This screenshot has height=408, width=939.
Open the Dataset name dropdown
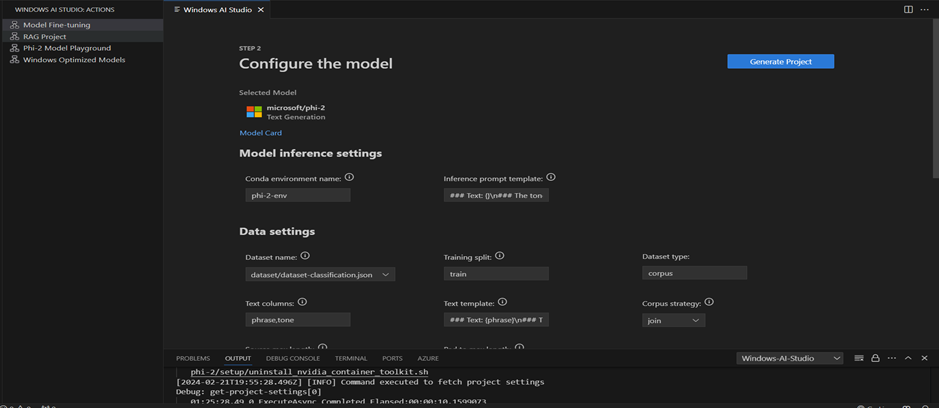click(x=320, y=274)
